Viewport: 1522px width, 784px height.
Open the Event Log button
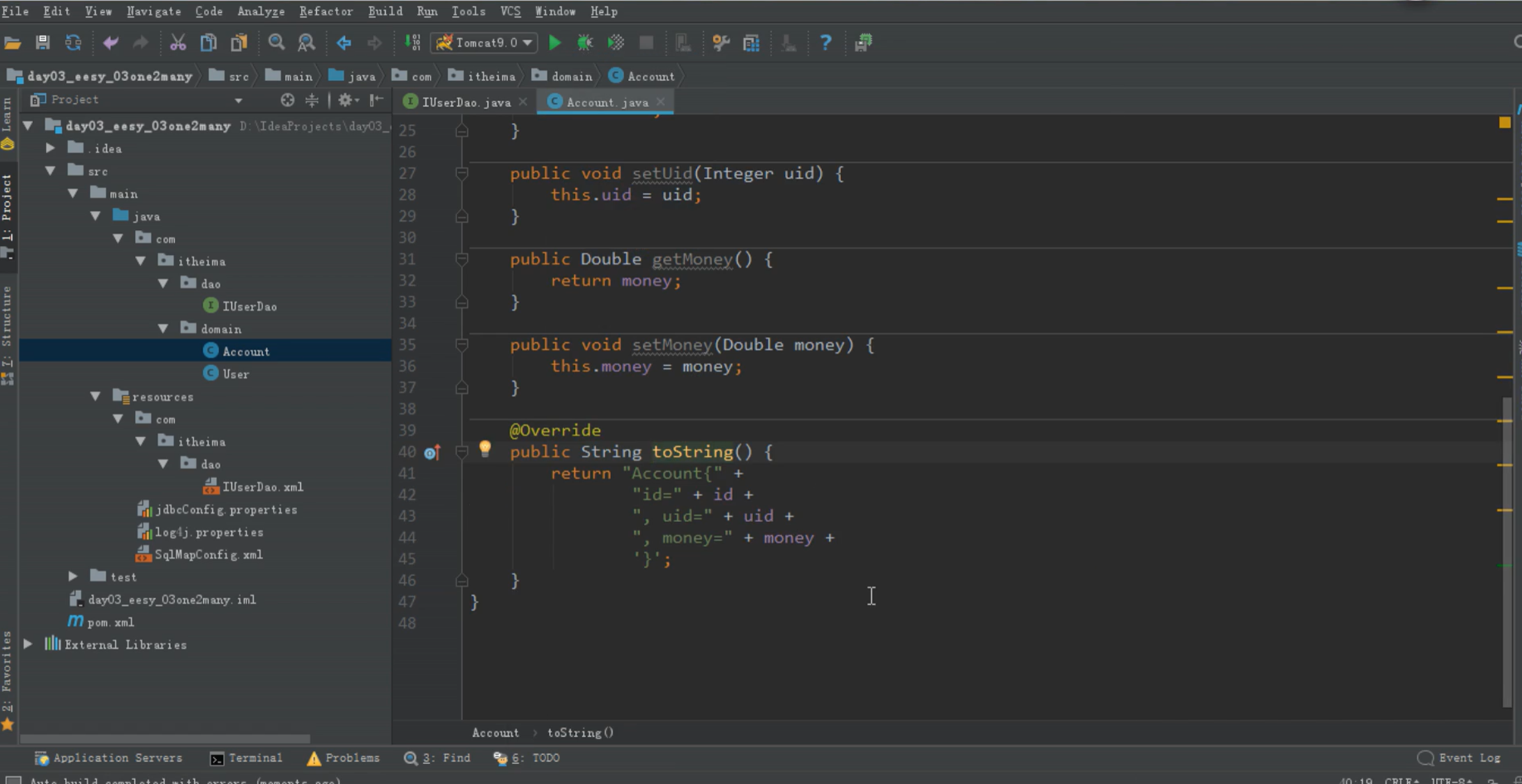click(1459, 758)
